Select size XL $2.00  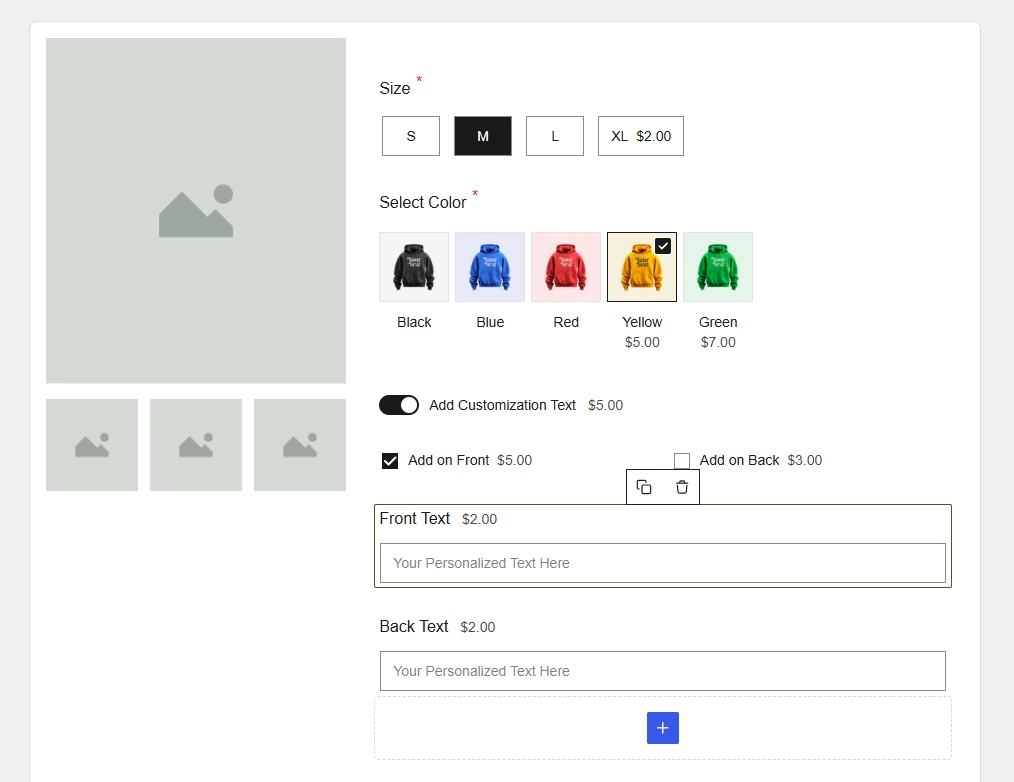pos(641,136)
